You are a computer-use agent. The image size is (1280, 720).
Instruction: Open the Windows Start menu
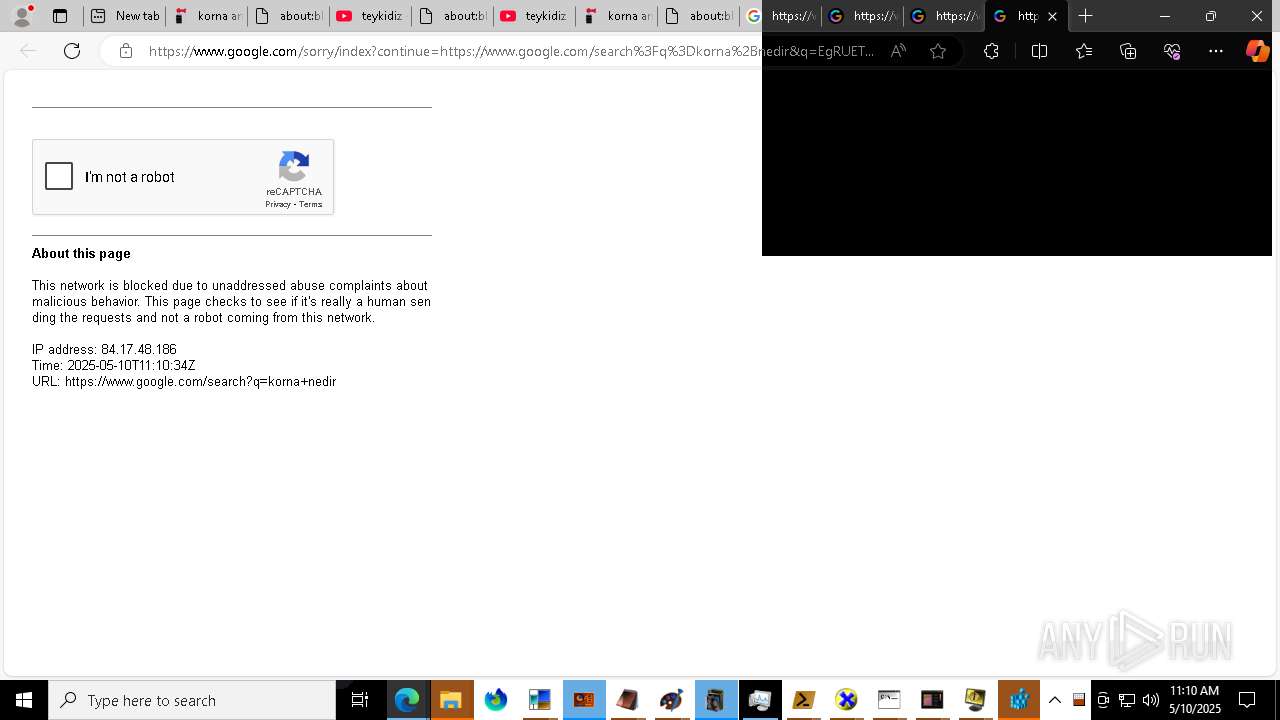[x=24, y=700]
